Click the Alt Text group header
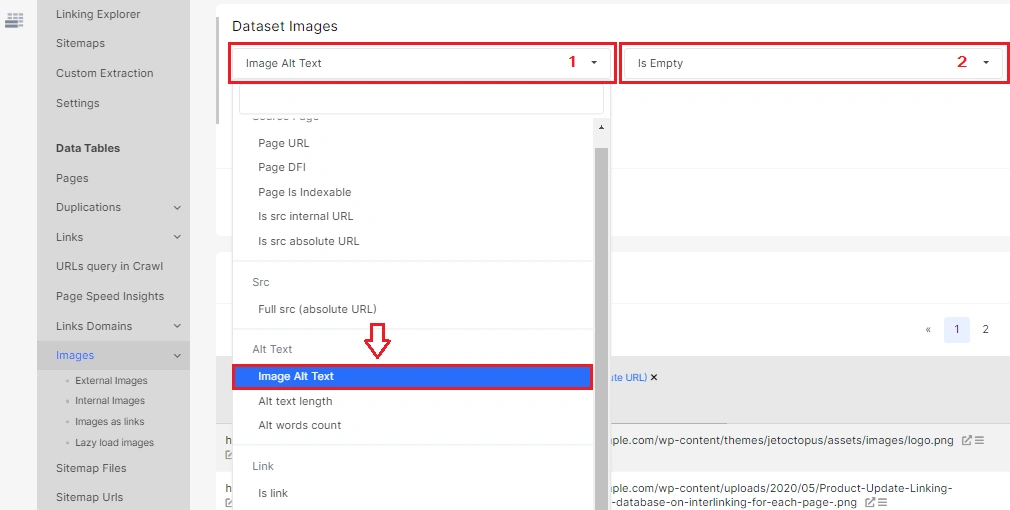 coord(272,349)
